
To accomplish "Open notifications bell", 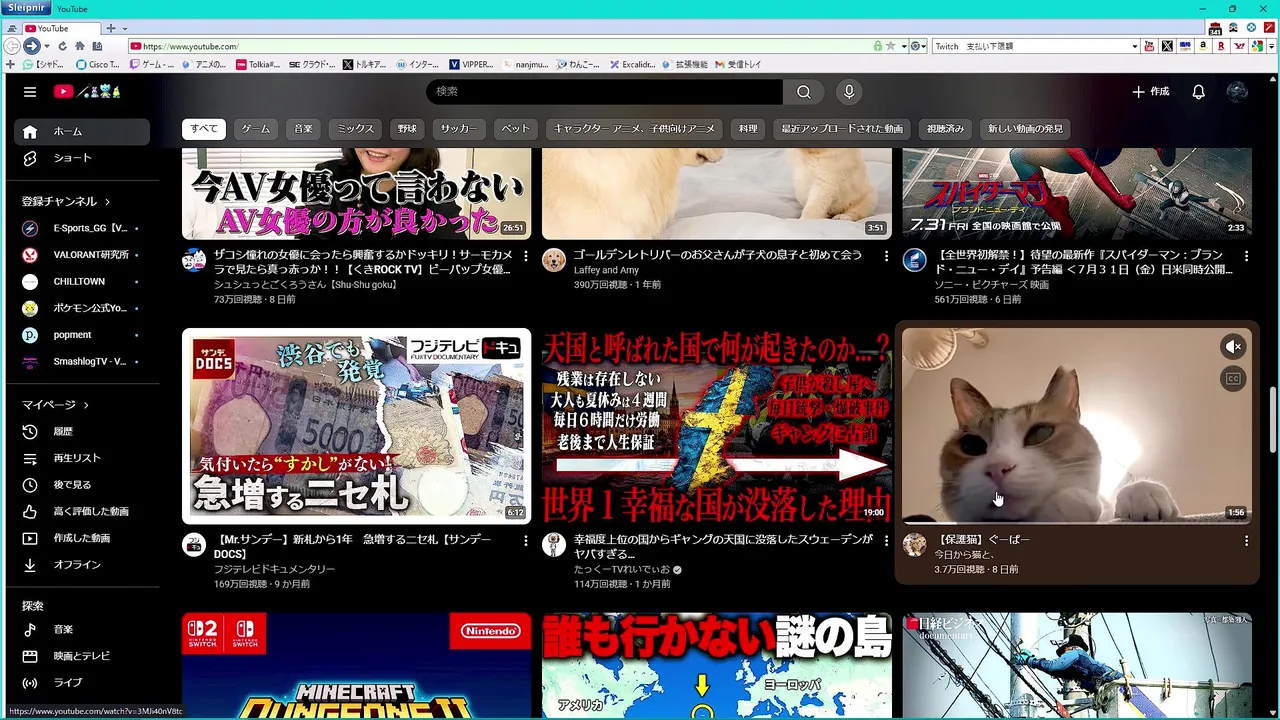I will pyautogui.click(x=1198, y=92).
